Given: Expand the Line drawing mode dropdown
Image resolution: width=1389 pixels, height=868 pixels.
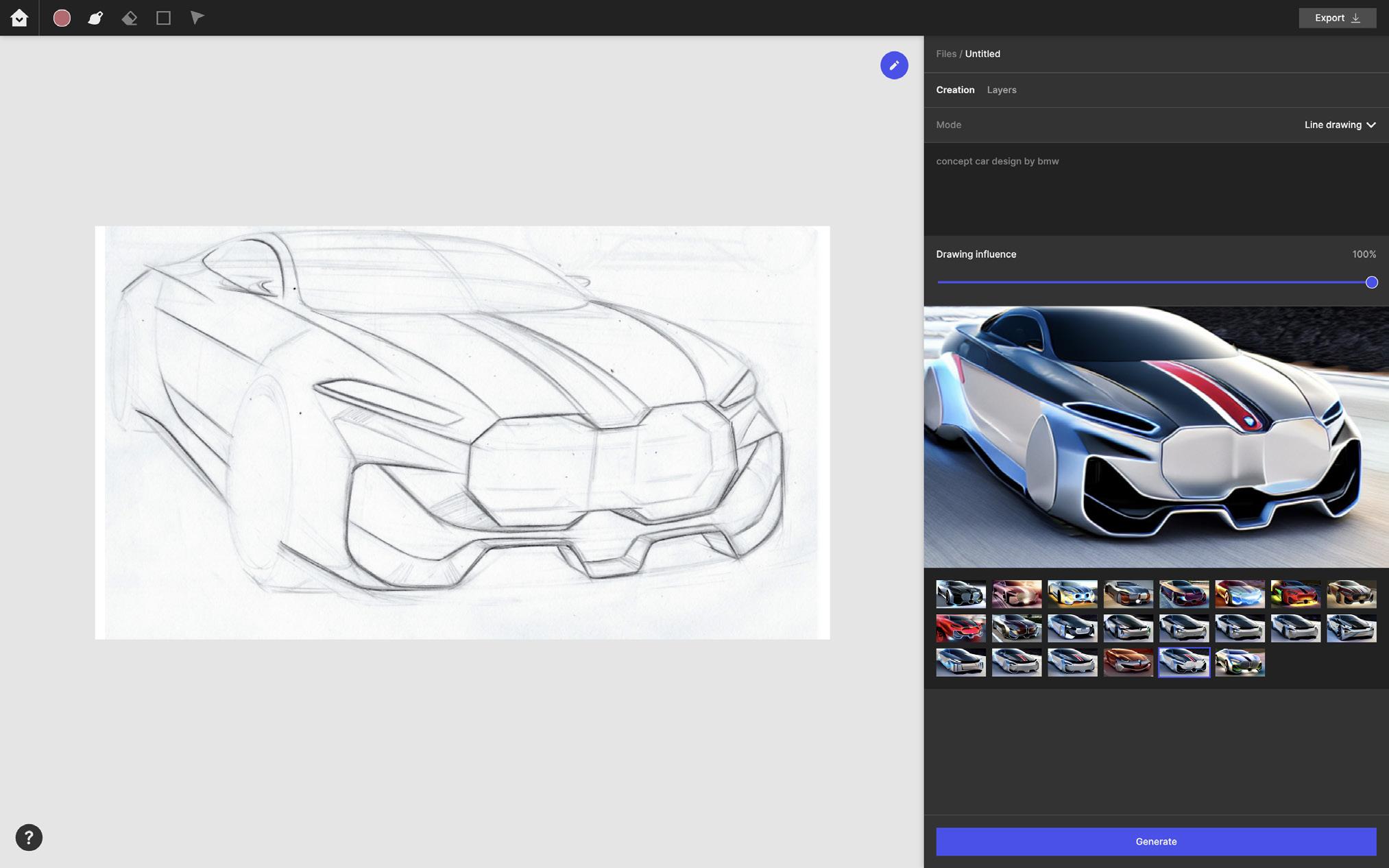Looking at the screenshot, I should (x=1340, y=125).
